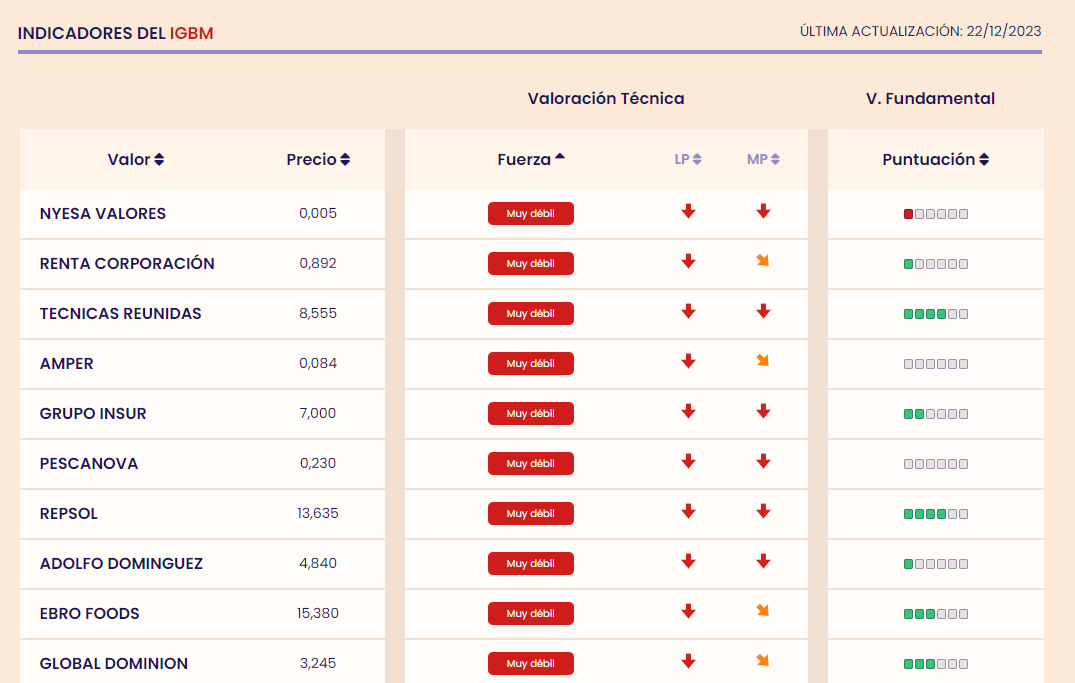
Task: Click ADOLFO DOMINGUEZ Muy débil badge
Action: click(531, 564)
